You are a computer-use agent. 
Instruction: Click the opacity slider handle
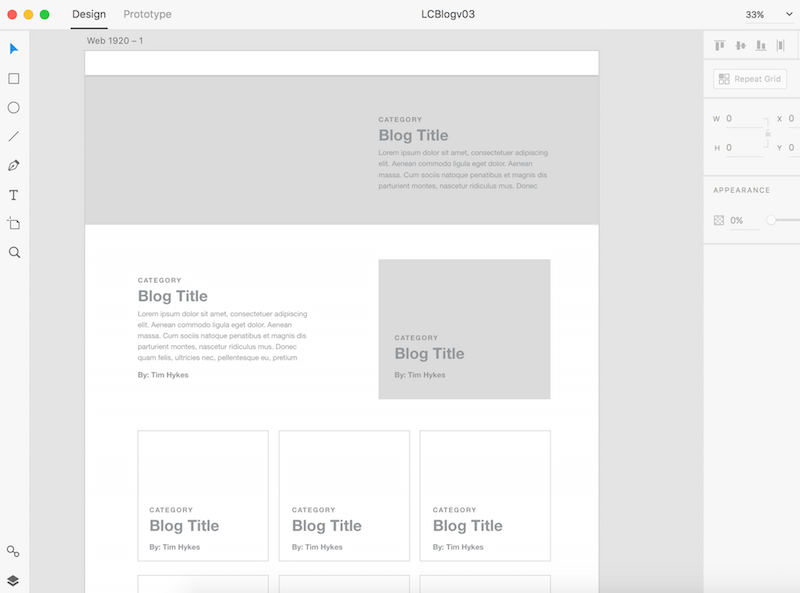tap(771, 220)
